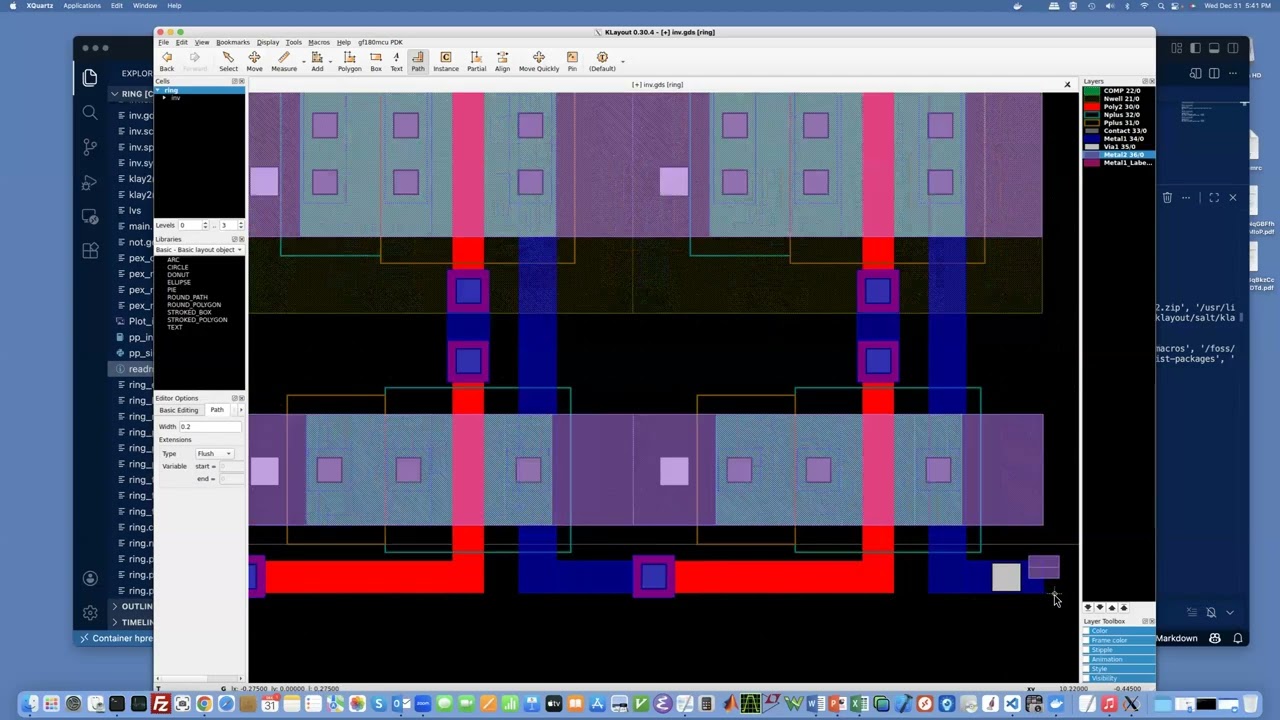Activate the Text tool
This screenshot has height=720, width=1280.
point(396,61)
